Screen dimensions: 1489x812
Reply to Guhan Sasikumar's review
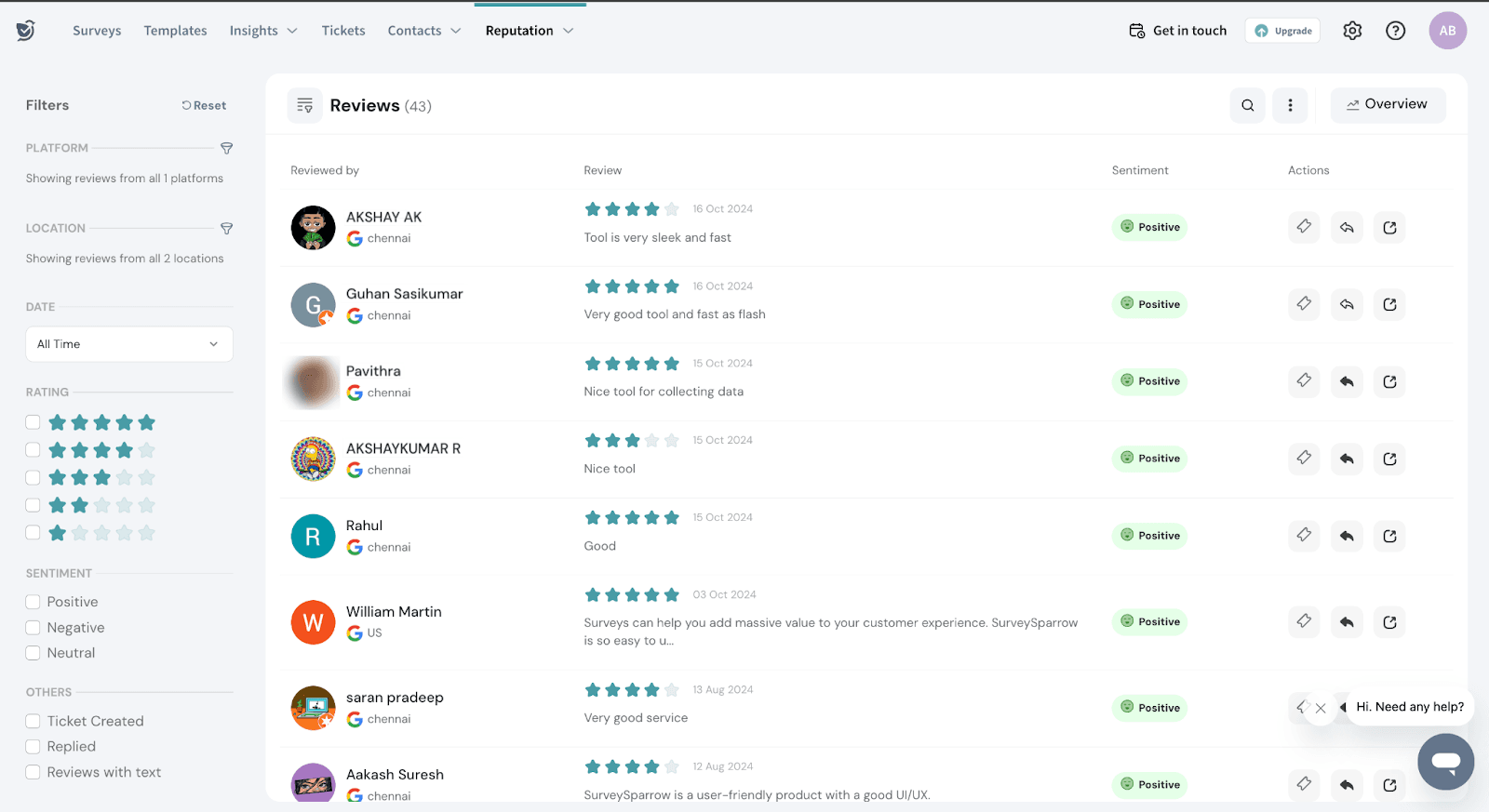click(x=1347, y=304)
